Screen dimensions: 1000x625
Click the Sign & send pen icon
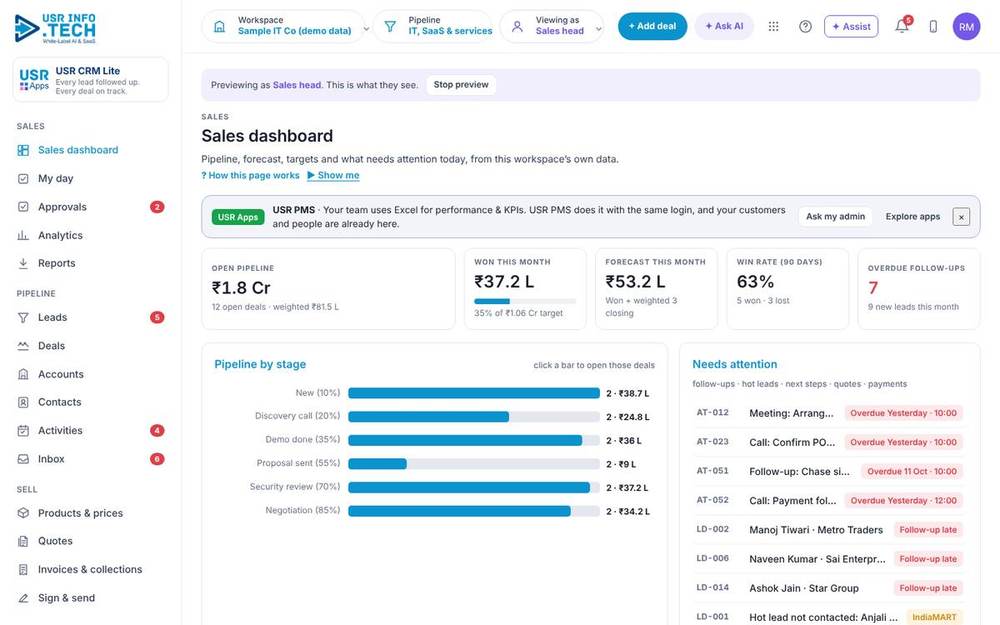pyautogui.click(x=23, y=598)
